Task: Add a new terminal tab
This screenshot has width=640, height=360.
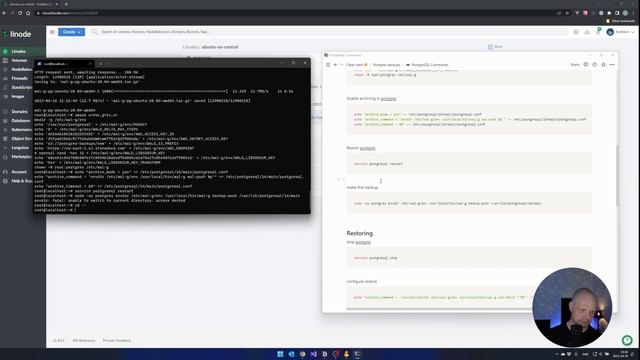Action: click(100, 64)
